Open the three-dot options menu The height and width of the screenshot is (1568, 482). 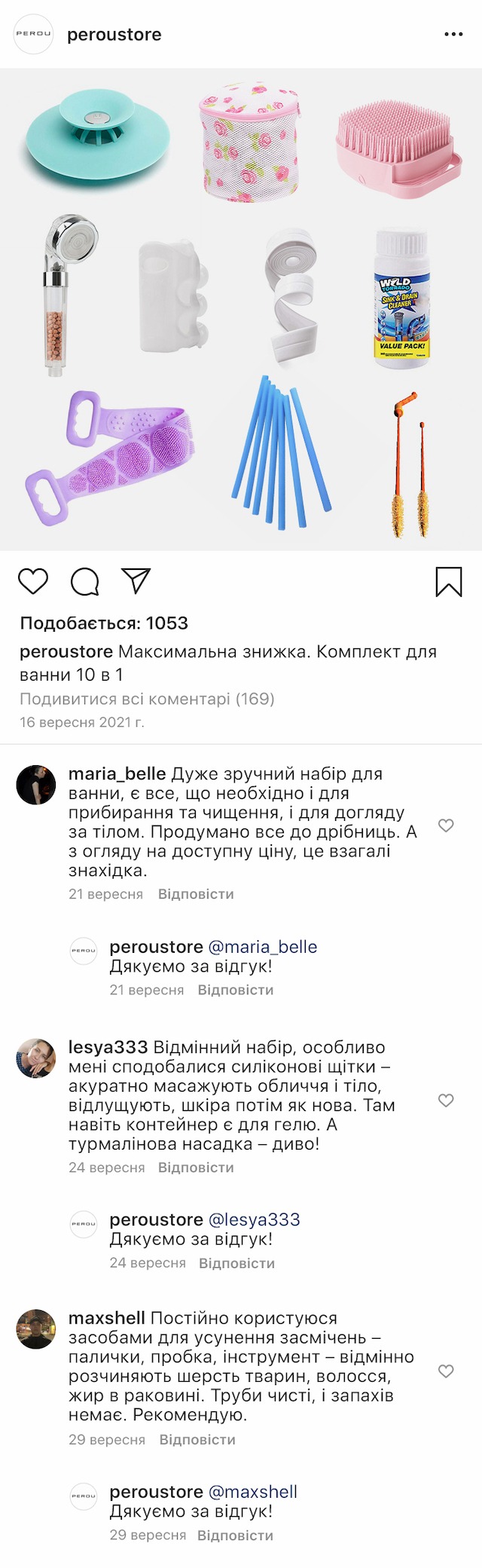point(453,35)
